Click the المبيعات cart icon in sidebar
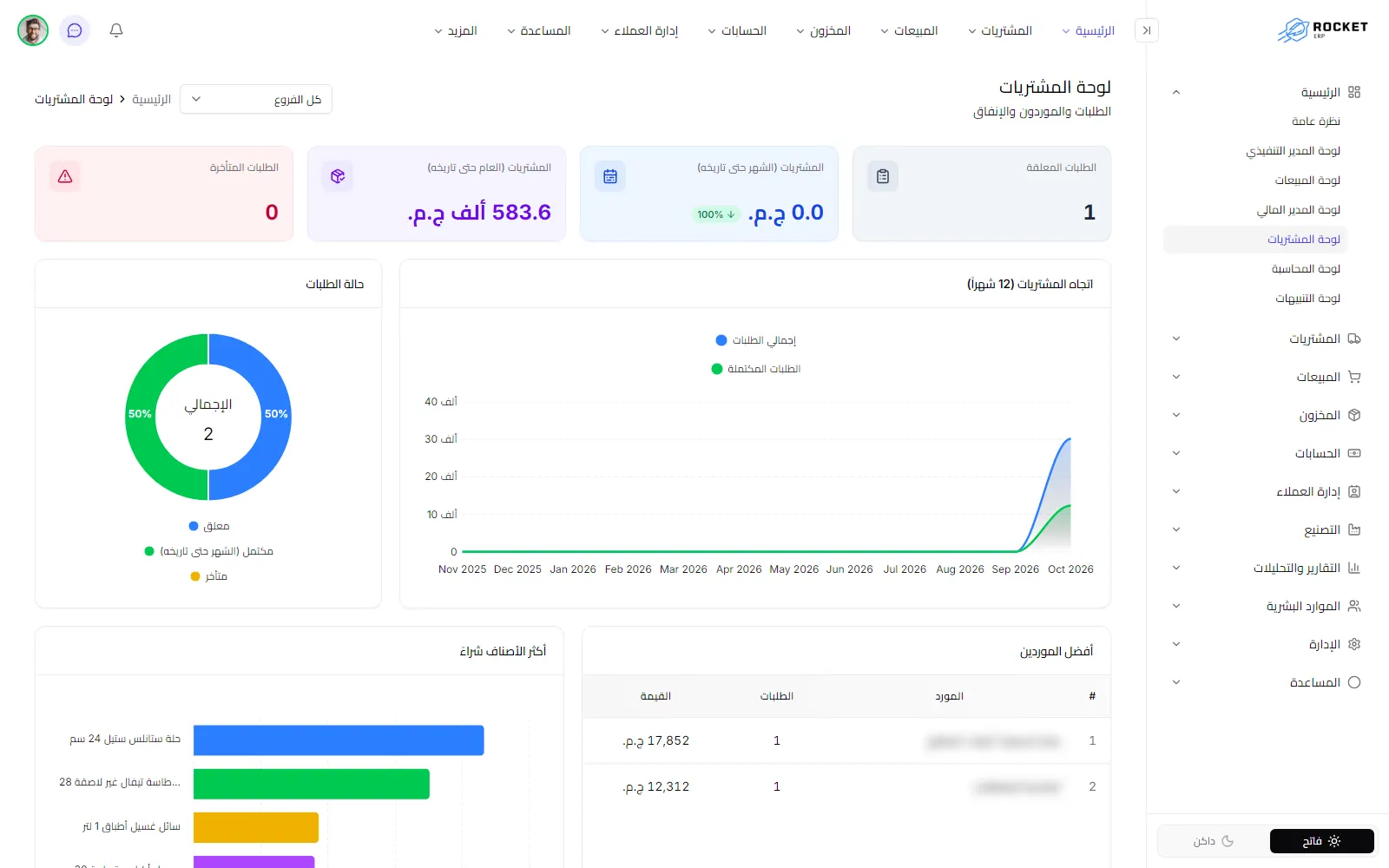Viewport: 1389px width, 868px height. [1354, 377]
